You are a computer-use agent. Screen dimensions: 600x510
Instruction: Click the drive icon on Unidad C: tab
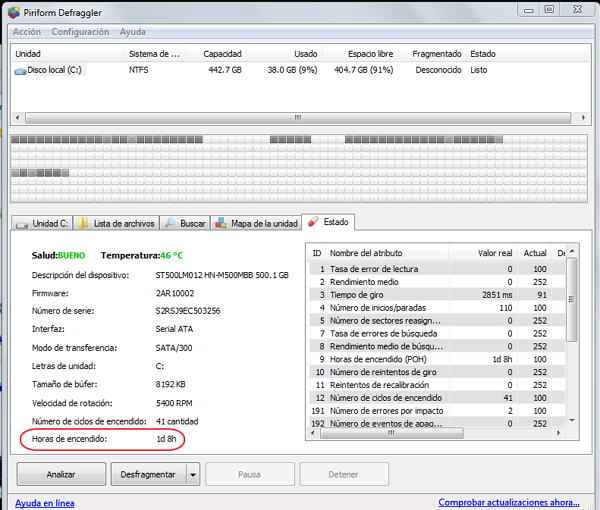[21, 225]
